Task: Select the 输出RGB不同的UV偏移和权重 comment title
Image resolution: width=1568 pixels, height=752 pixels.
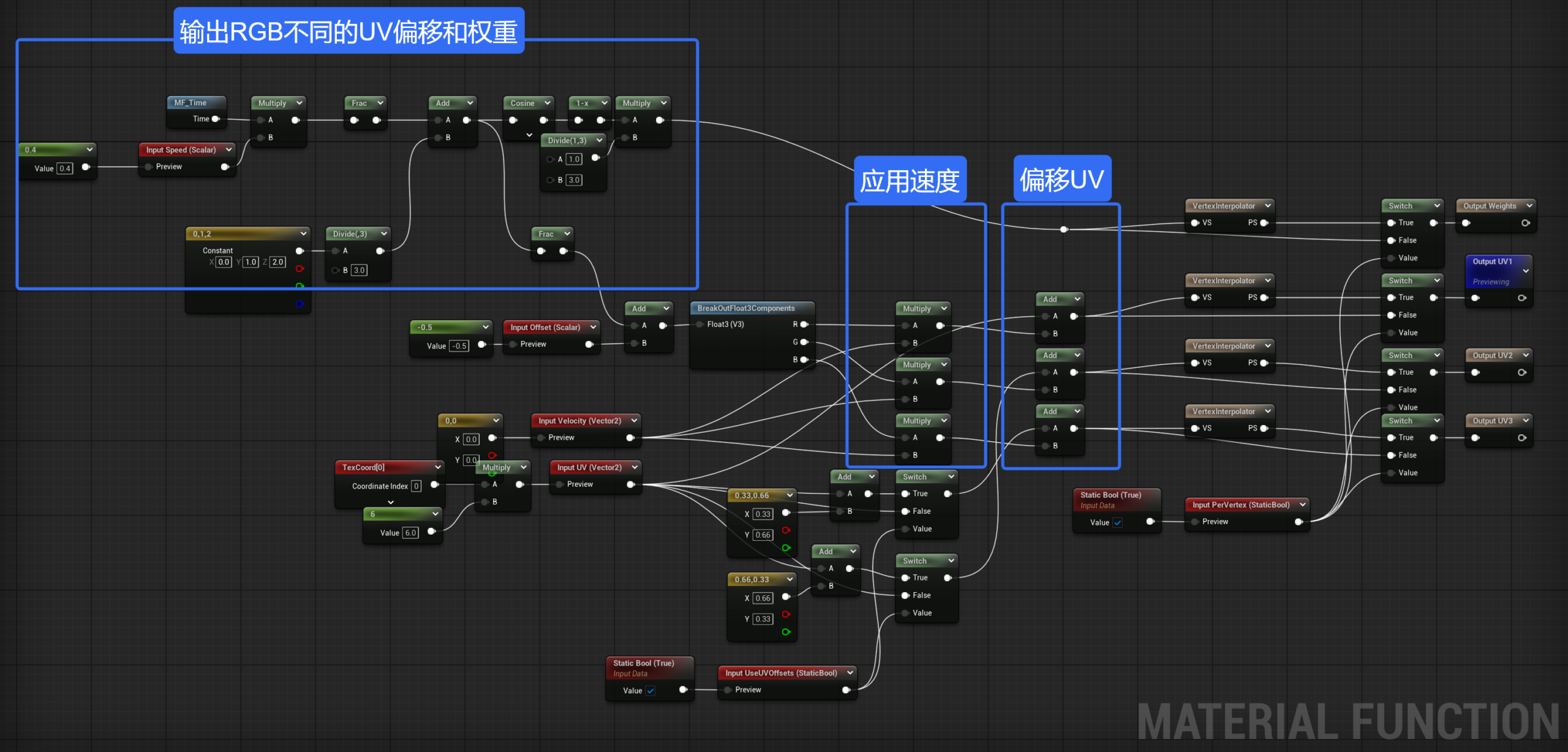Action: tap(349, 31)
